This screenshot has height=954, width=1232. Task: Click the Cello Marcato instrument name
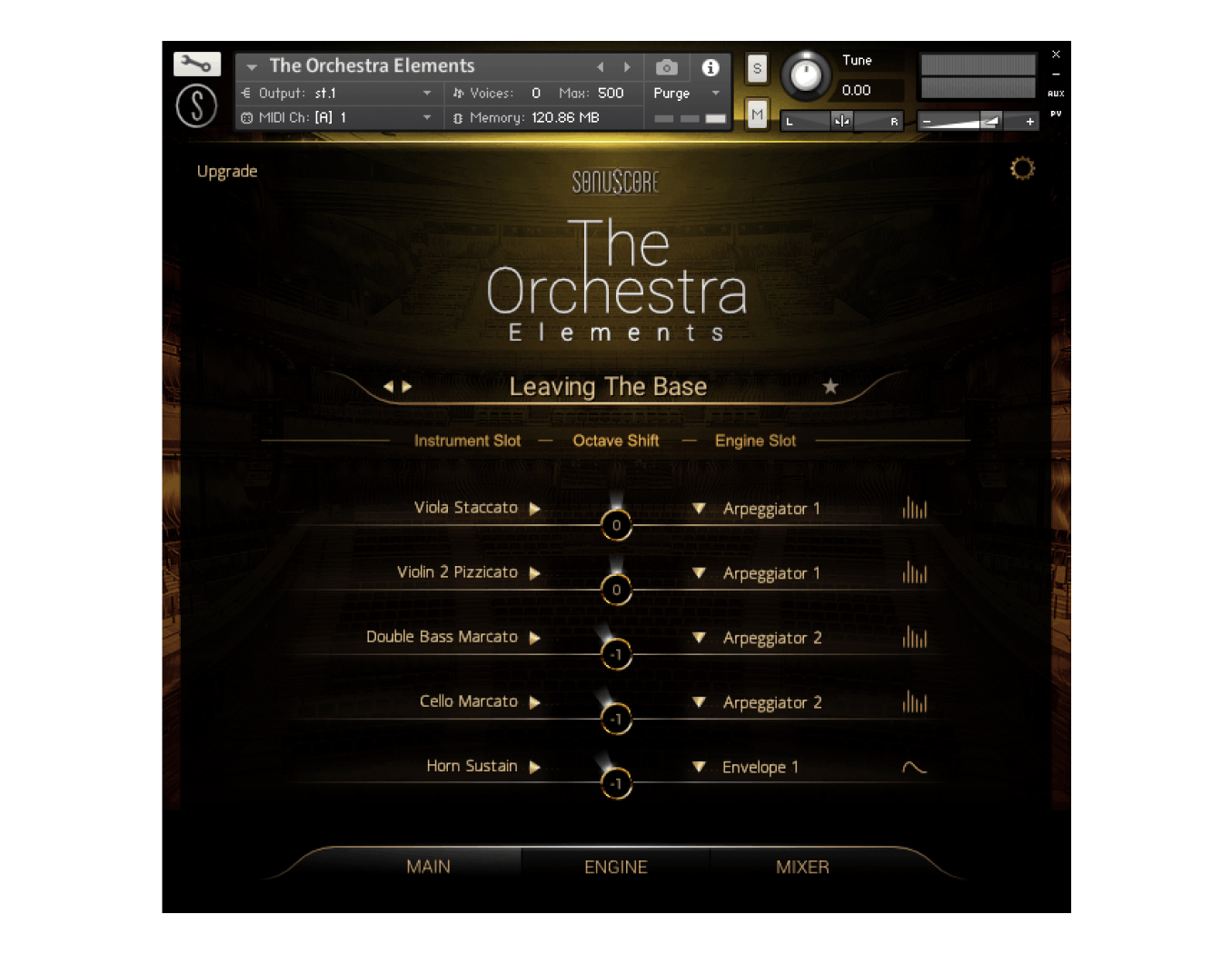point(468,701)
